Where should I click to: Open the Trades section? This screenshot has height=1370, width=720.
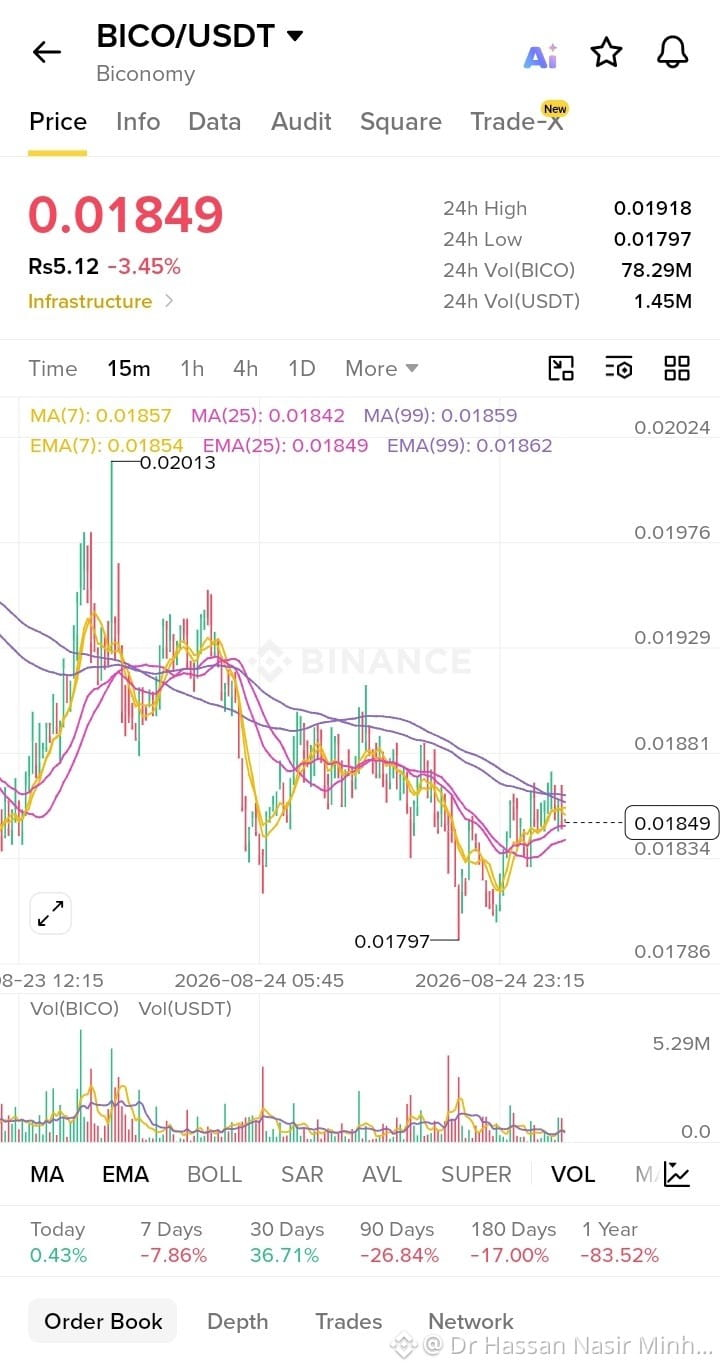point(349,1321)
